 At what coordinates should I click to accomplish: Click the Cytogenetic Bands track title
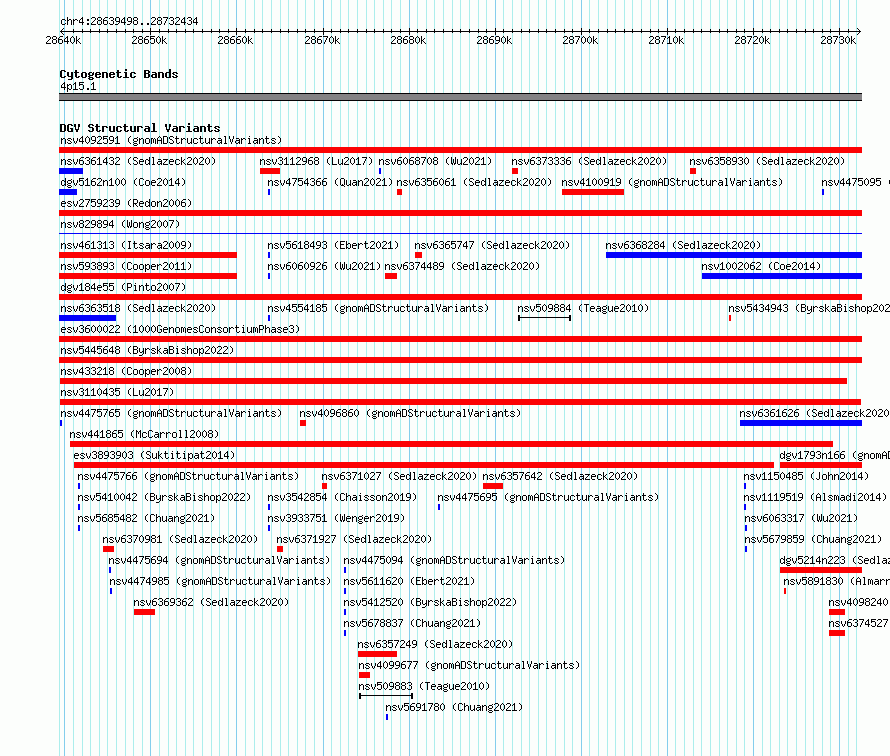pos(119,74)
